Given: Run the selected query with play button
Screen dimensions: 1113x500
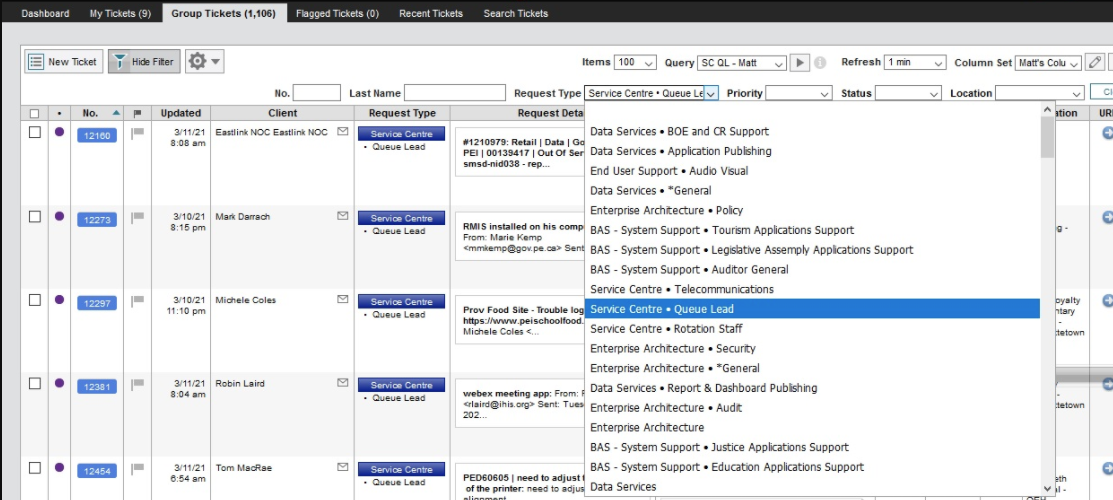Looking at the screenshot, I should point(800,63).
